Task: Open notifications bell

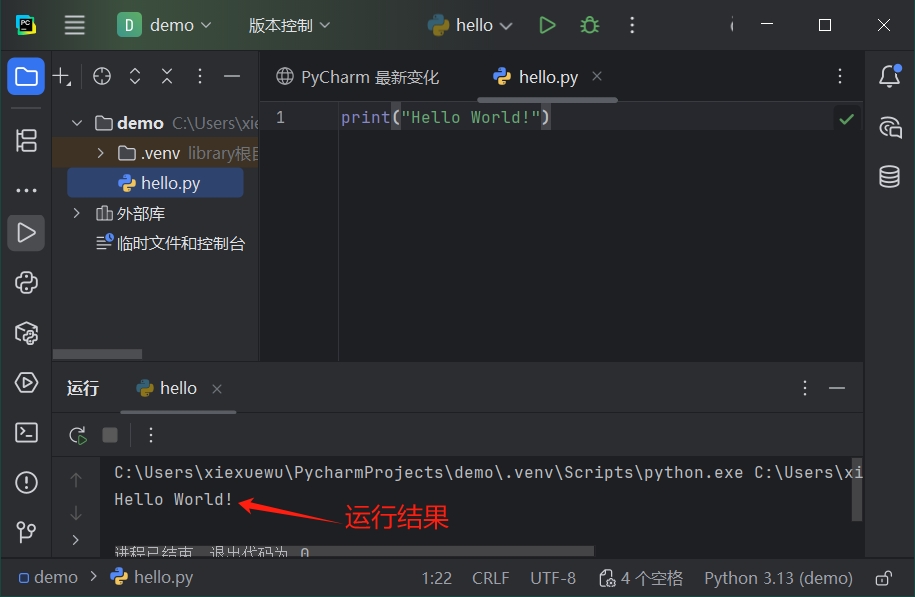Action: [x=889, y=76]
